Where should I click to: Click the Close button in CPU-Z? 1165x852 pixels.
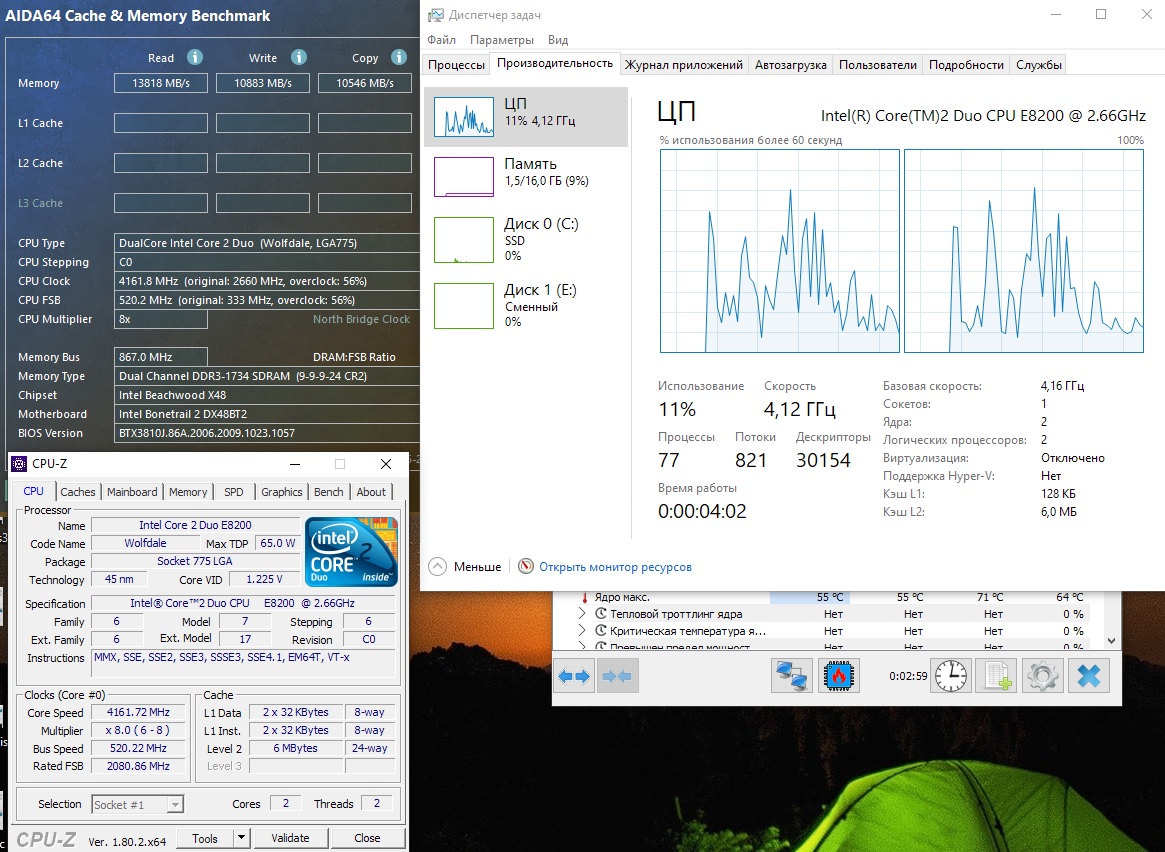pyautogui.click(x=367, y=838)
